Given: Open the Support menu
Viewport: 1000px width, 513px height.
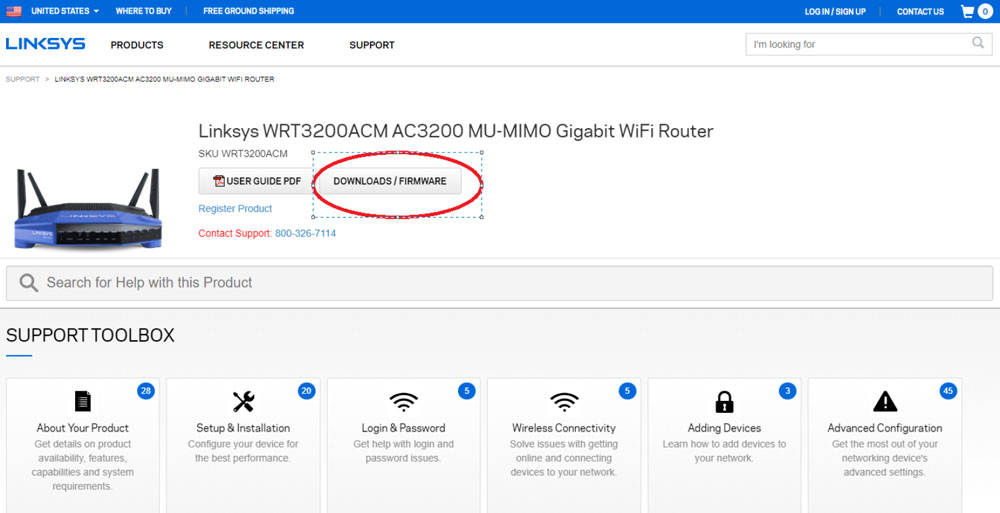Looking at the screenshot, I should 372,45.
